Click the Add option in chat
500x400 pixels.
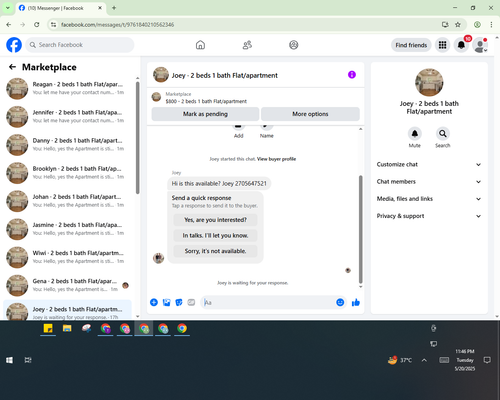[x=238, y=132]
